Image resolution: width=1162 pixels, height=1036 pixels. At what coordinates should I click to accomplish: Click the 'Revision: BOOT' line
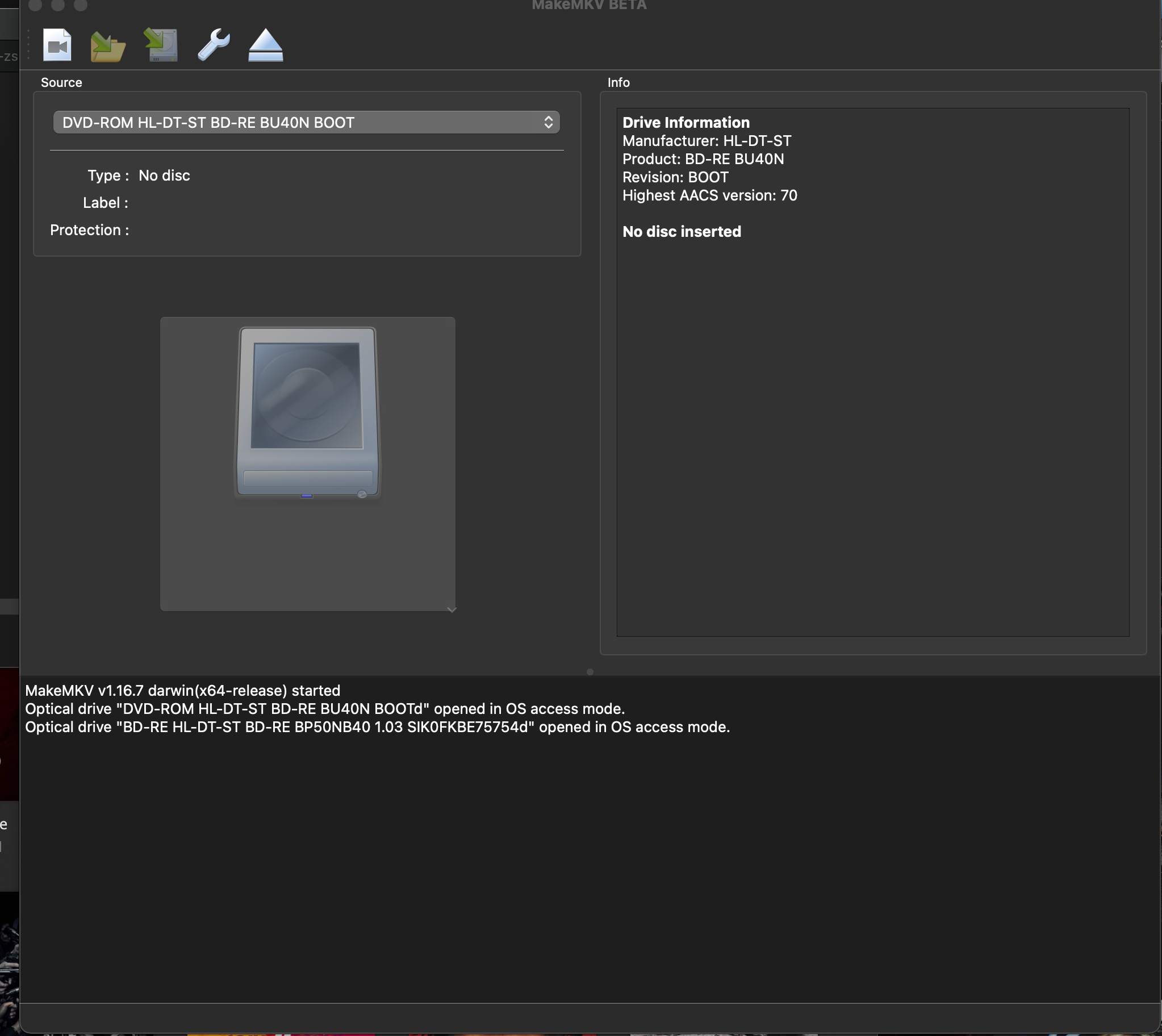675,177
